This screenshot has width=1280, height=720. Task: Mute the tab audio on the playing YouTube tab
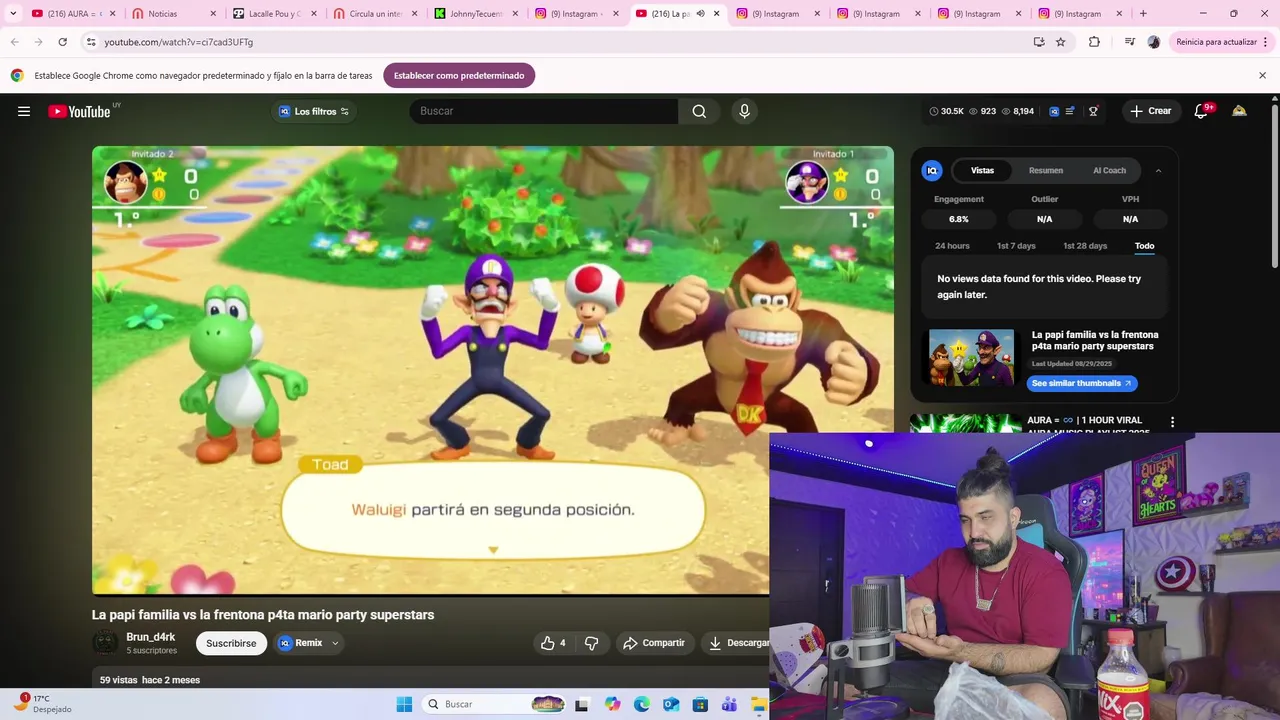[x=700, y=14]
